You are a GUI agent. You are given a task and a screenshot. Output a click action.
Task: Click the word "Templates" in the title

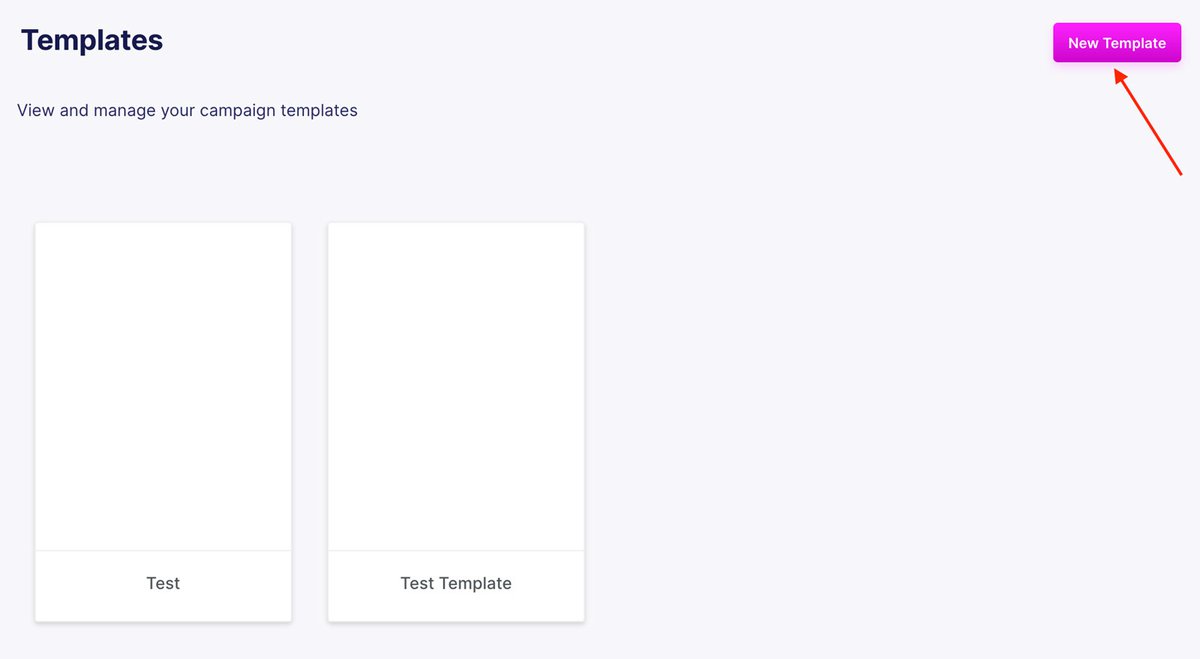click(x=92, y=41)
